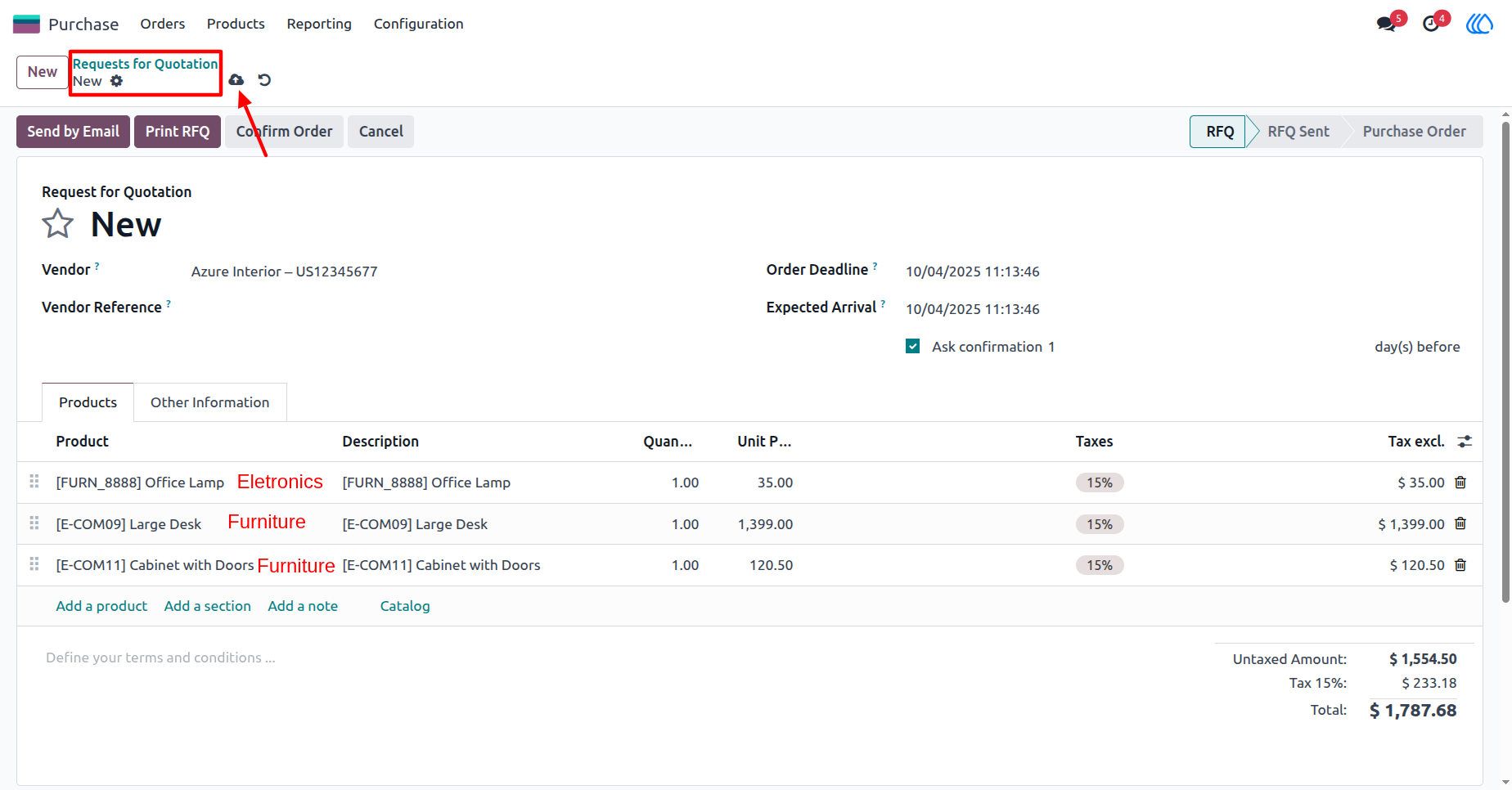The image size is (1512, 790).
Task: Open the Configuration menu
Action: [x=418, y=24]
